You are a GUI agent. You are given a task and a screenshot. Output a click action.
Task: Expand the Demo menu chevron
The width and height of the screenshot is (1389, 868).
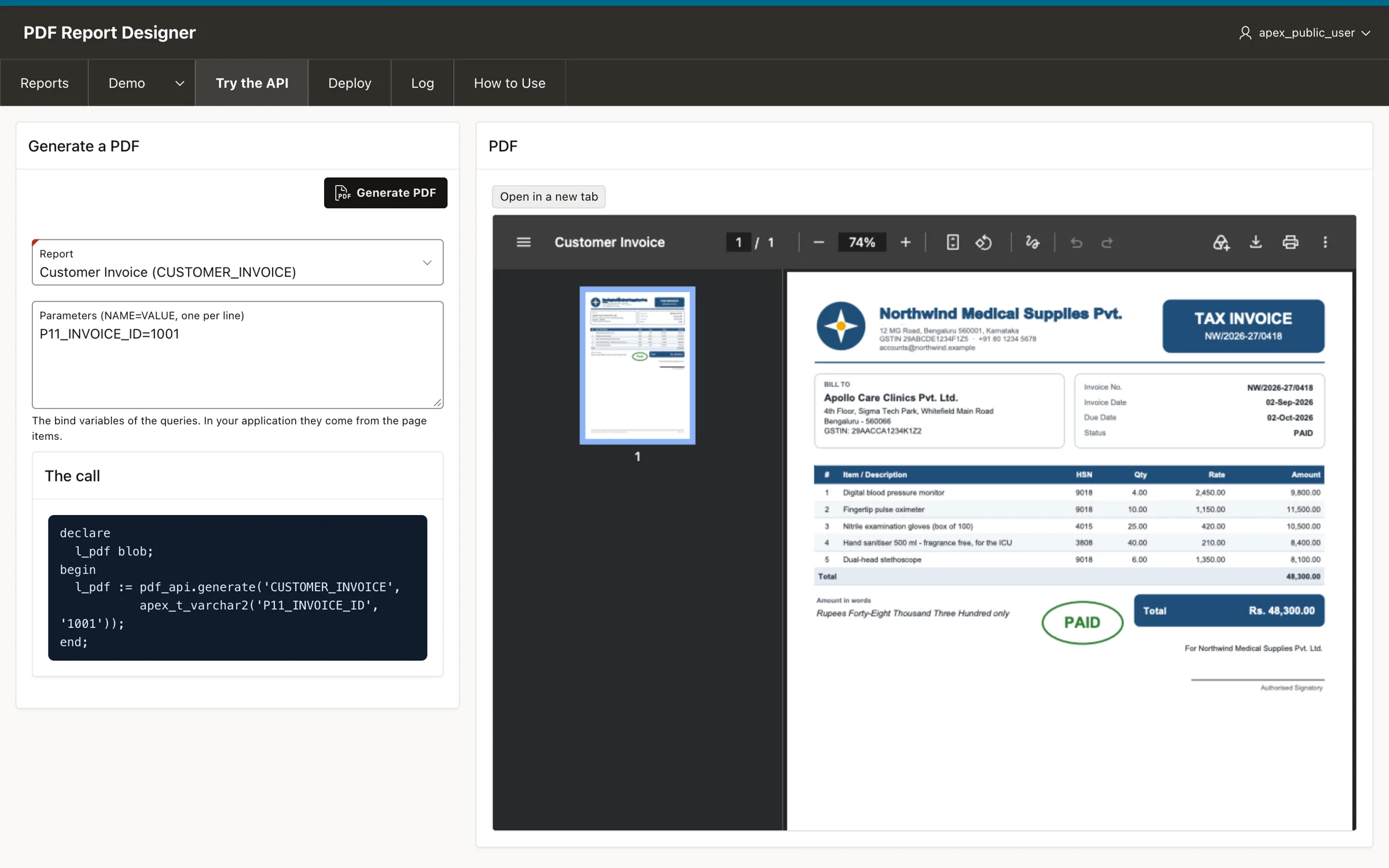179,83
